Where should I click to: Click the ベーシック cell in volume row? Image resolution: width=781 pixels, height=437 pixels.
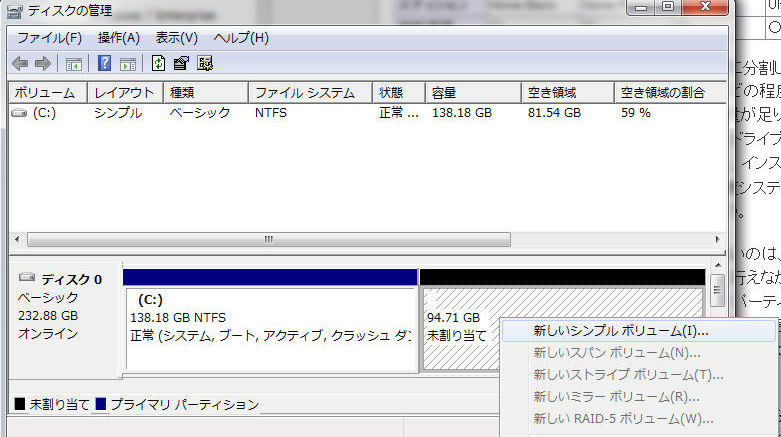200,113
